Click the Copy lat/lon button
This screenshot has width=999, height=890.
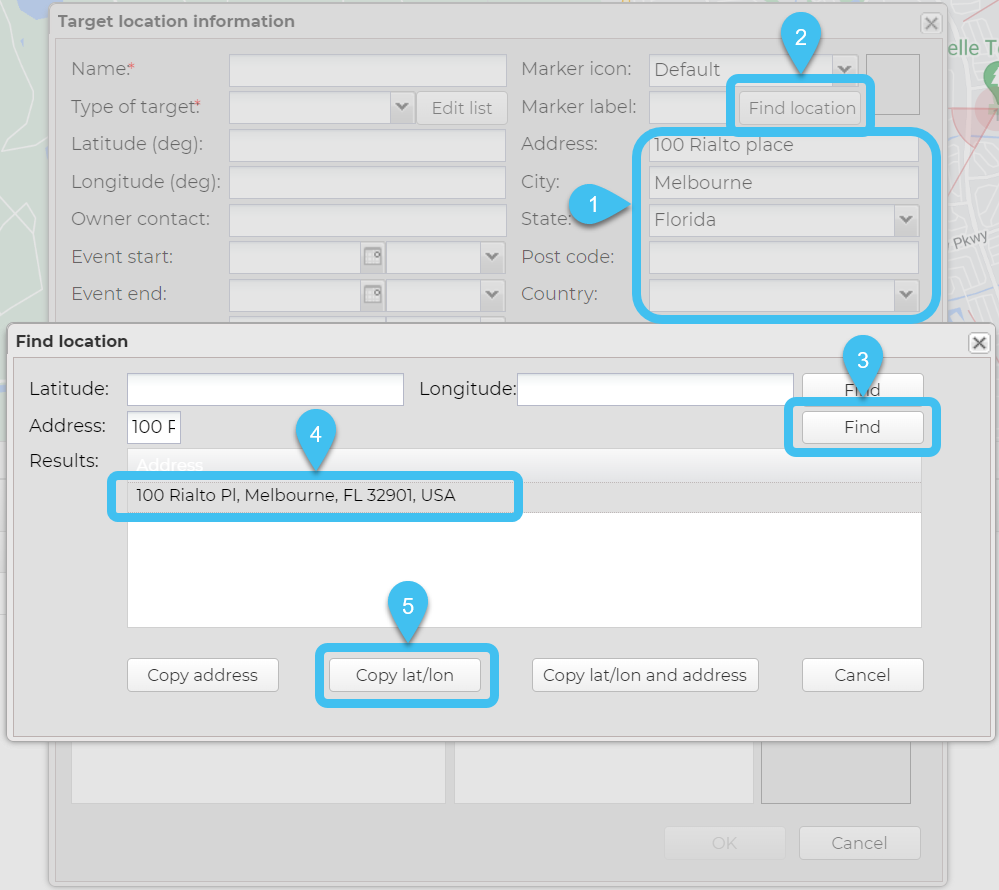pyautogui.click(x=405, y=675)
